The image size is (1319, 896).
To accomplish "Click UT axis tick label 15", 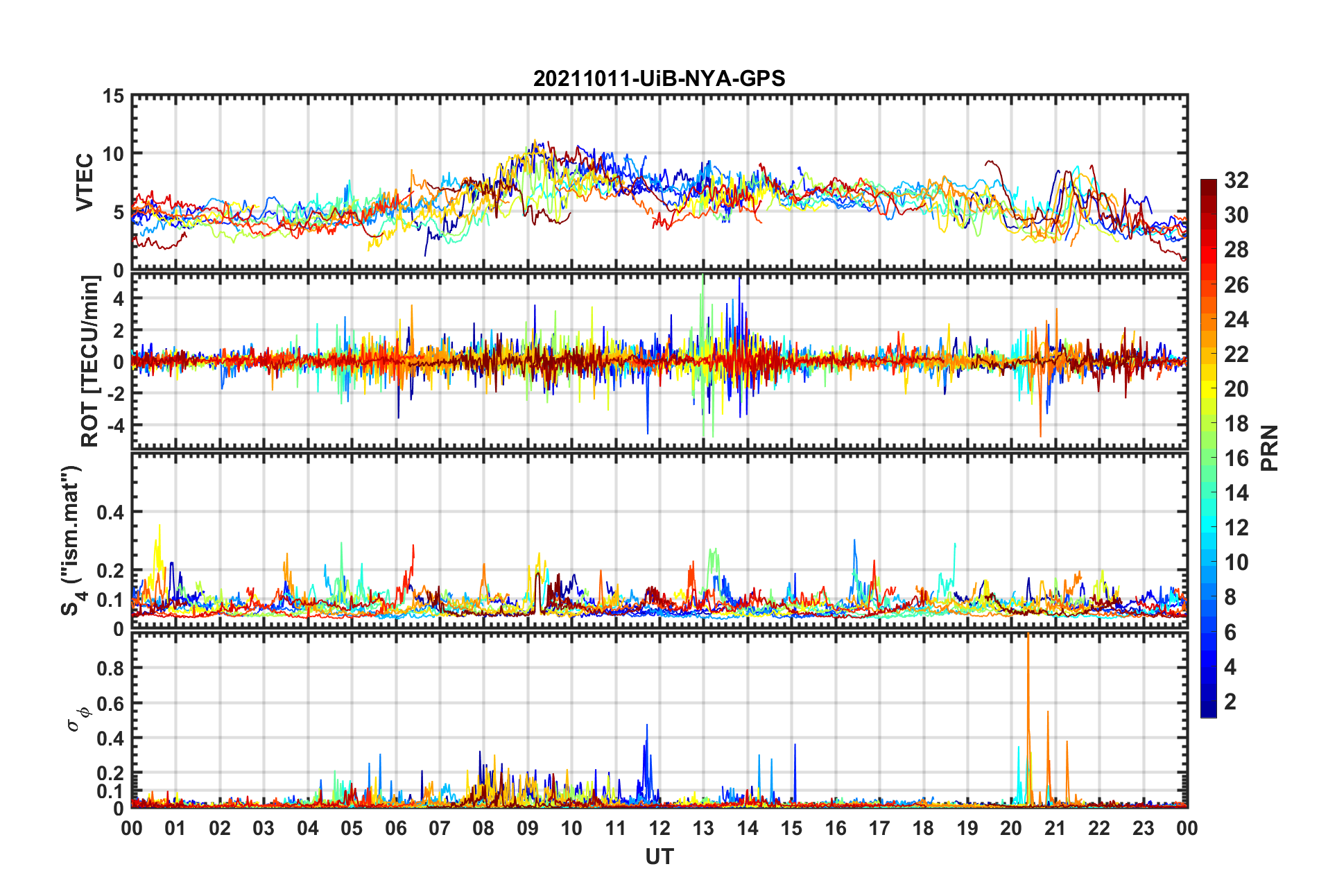I will (791, 828).
